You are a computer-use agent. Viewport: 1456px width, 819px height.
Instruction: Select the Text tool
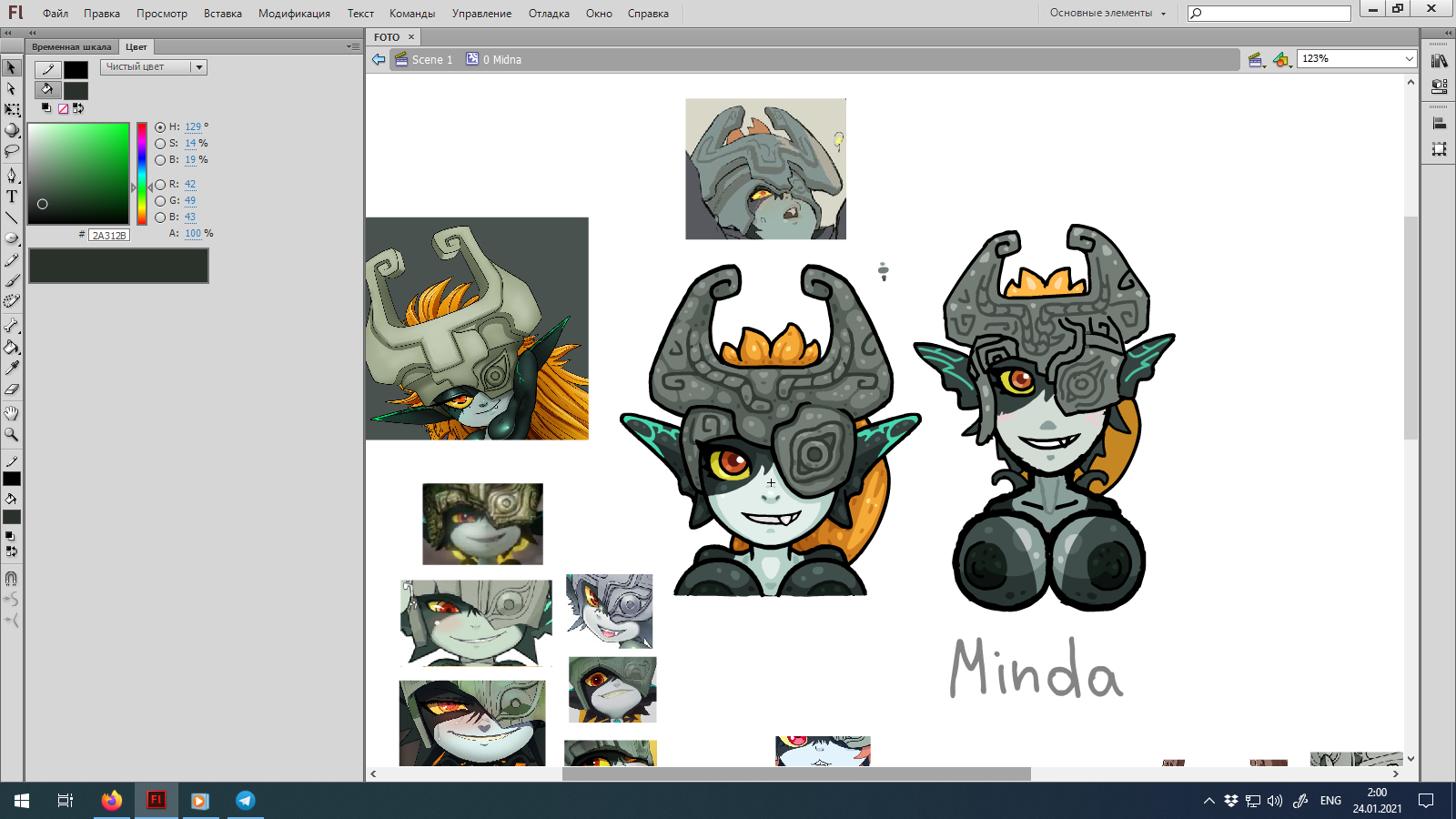point(12,196)
